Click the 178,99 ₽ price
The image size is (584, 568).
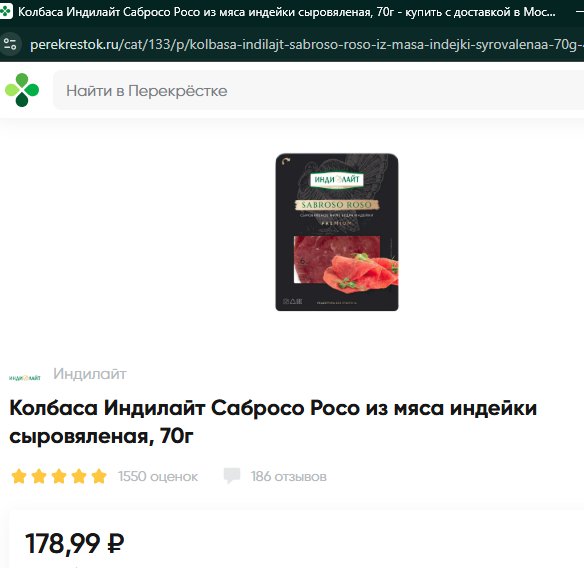pyautogui.click(x=74, y=544)
